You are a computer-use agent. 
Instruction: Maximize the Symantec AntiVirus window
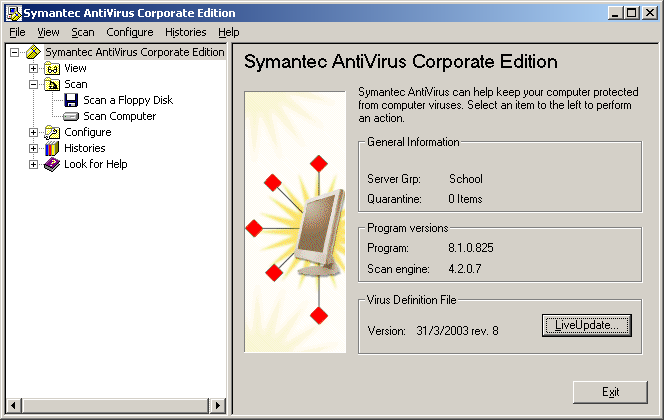[631, 13]
